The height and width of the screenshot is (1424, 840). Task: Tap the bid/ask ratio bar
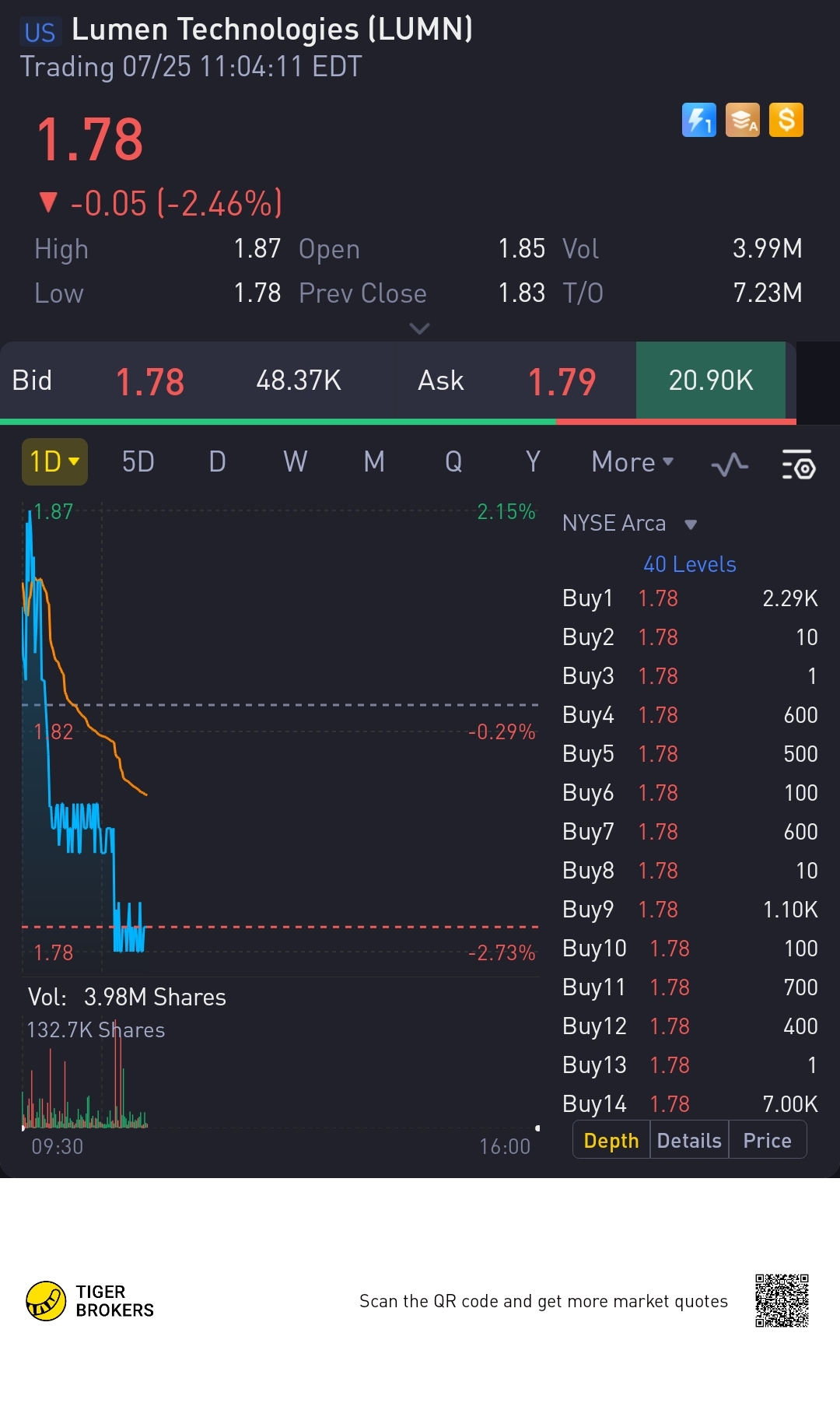(398, 422)
